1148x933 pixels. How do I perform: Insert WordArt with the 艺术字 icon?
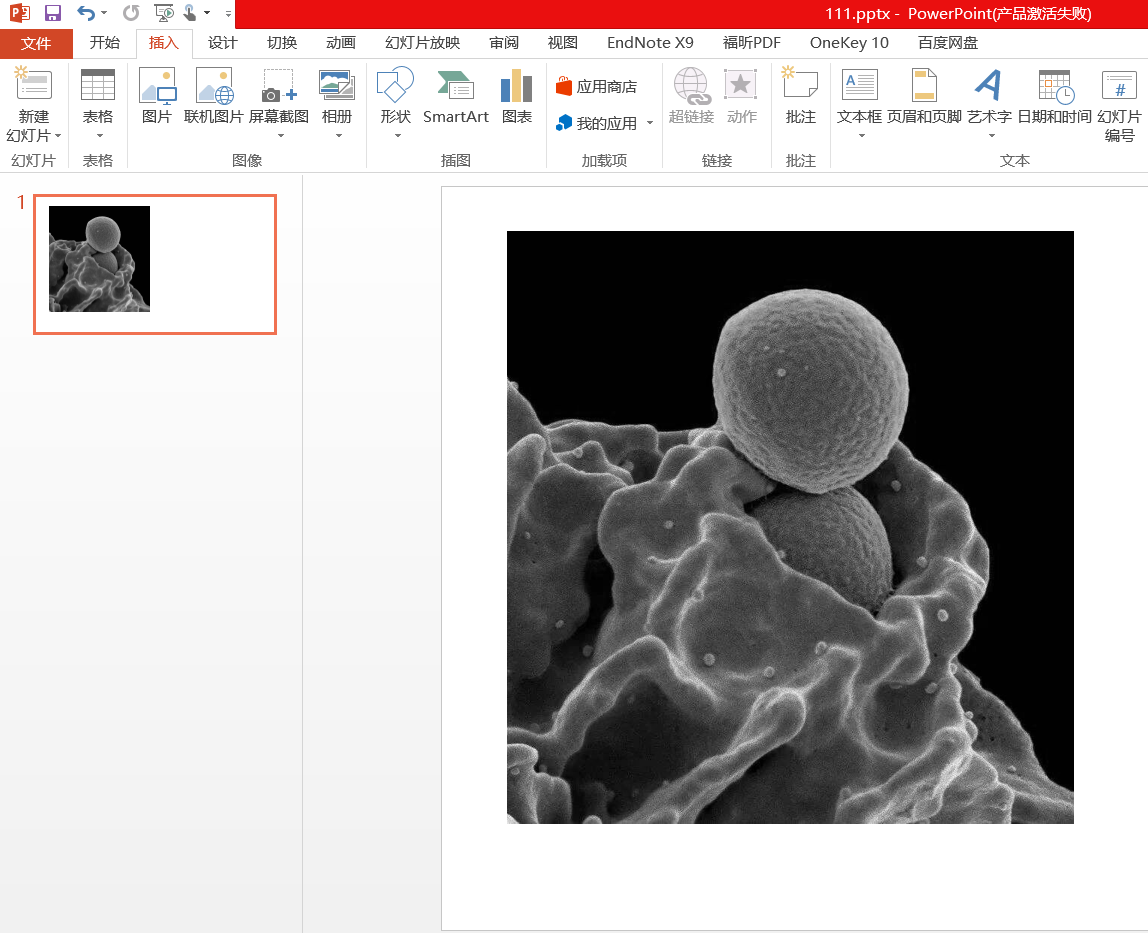click(x=989, y=86)
